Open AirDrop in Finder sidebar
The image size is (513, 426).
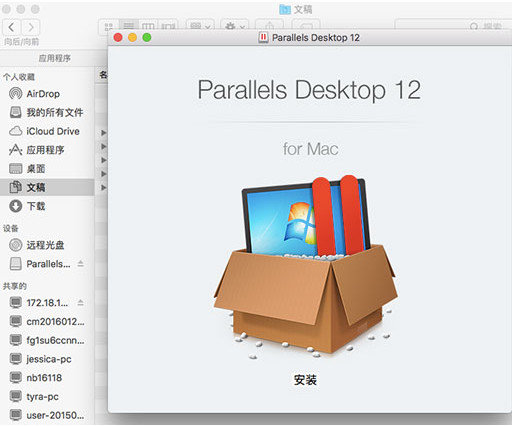click(47, 94)
